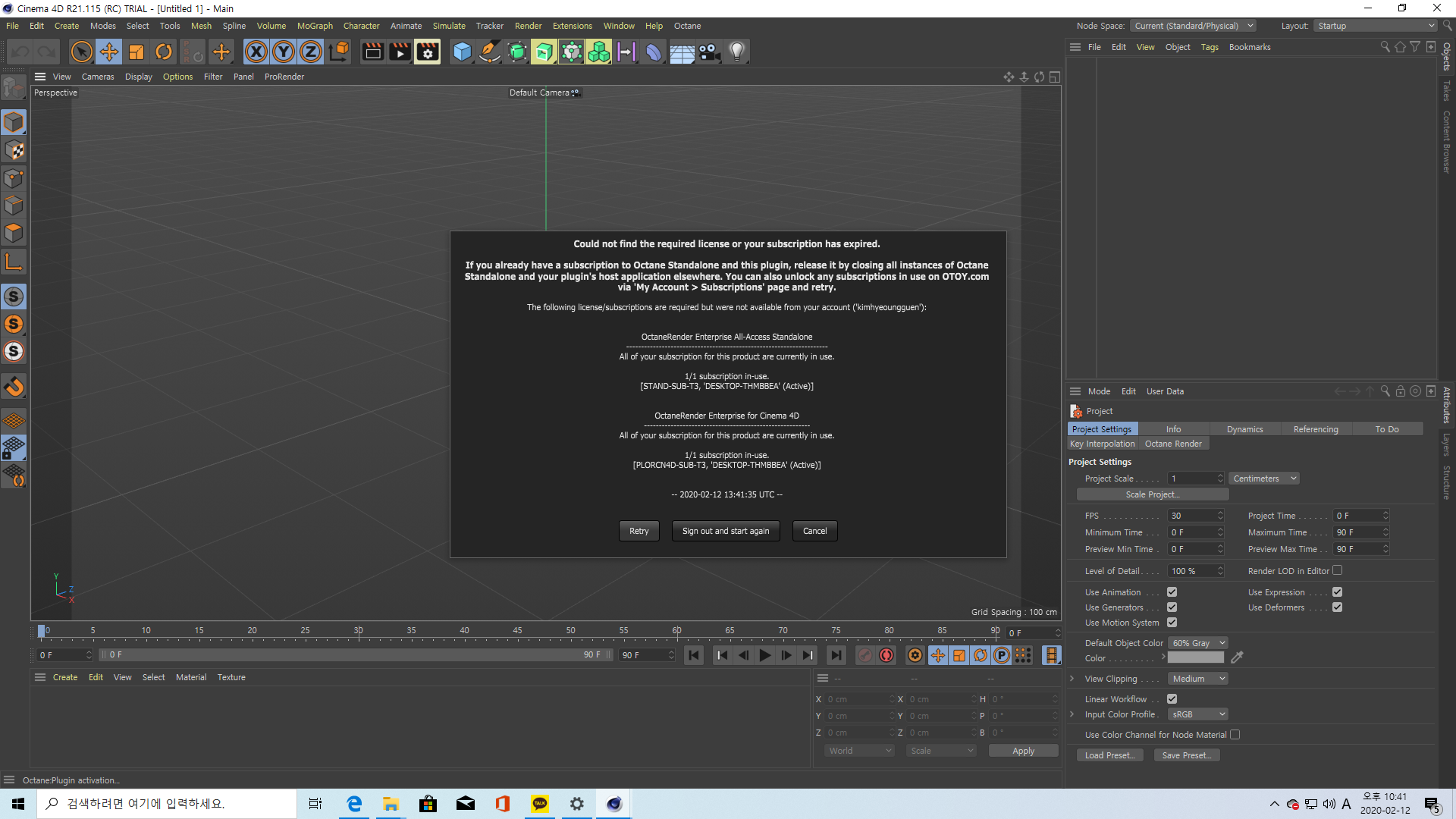The width and height of the screenshot is (1456, 819).
Task: Switch to the Dynamics tab
Action: (1244, 429)
